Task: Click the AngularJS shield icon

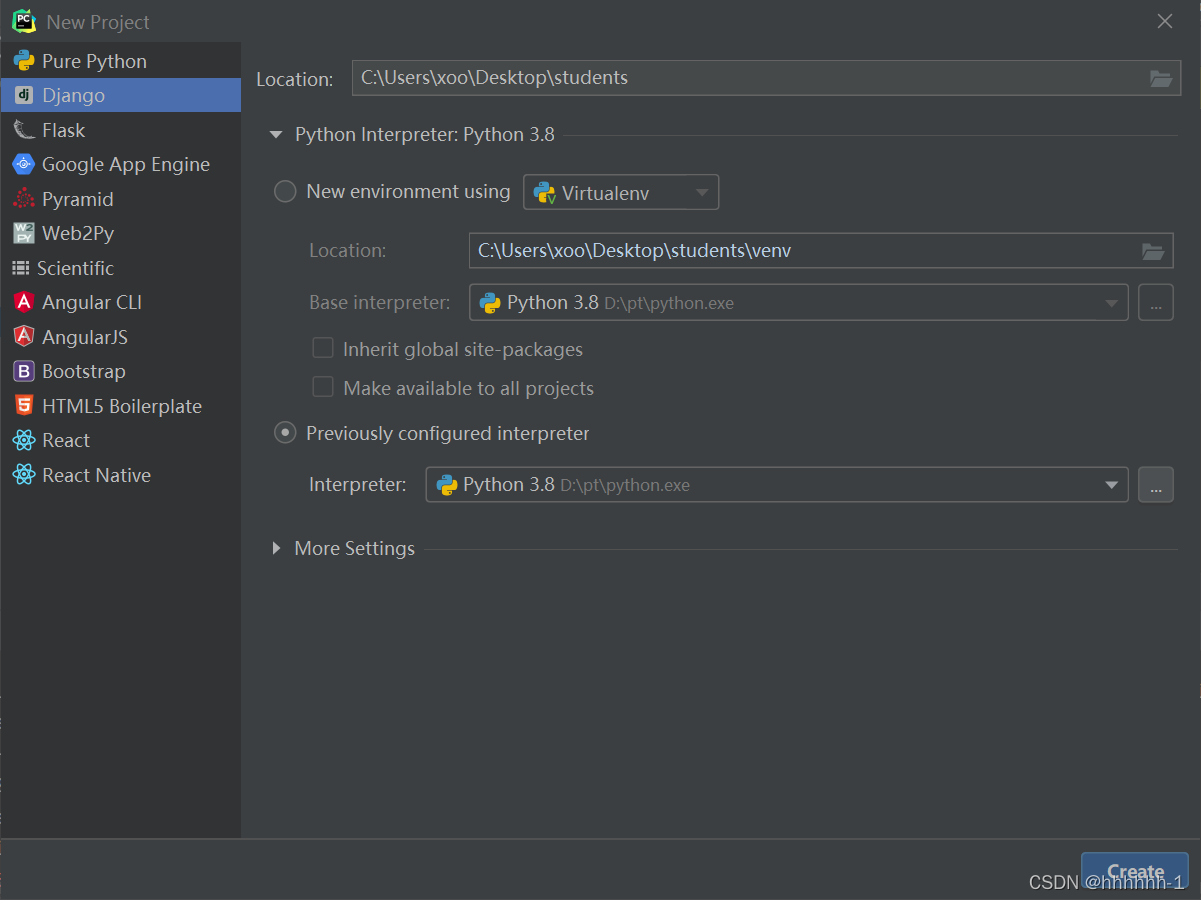Action: click(x=24, y=337)
